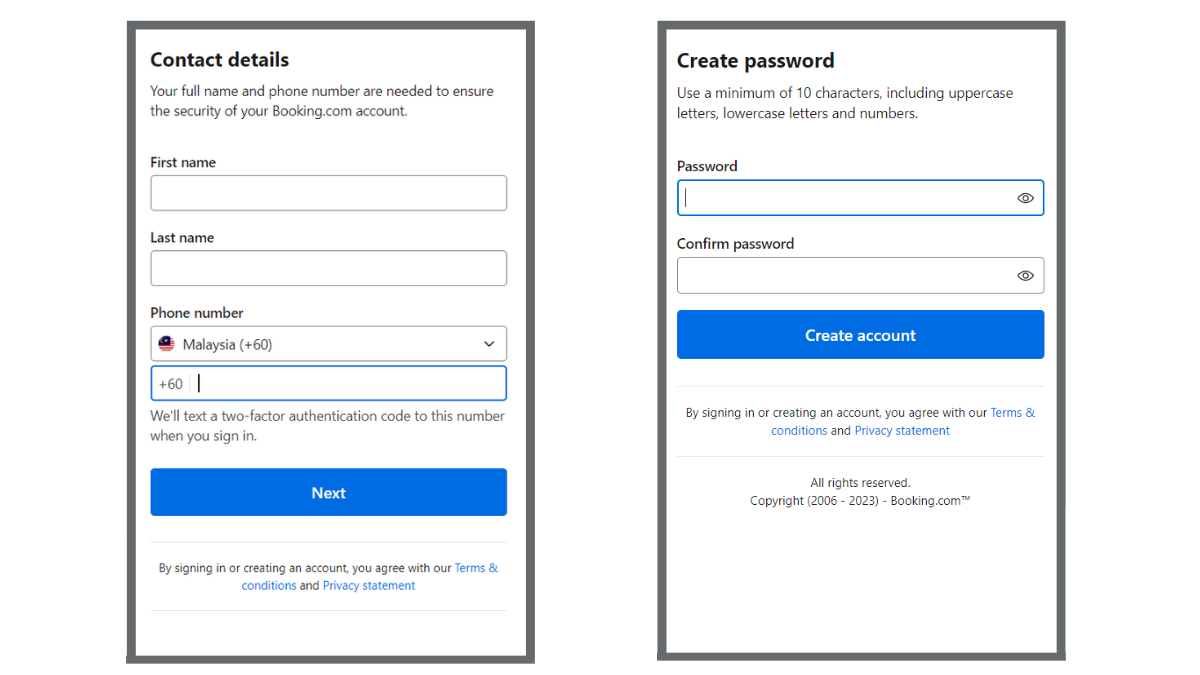Click the Contact details heading

pos(219,60)
